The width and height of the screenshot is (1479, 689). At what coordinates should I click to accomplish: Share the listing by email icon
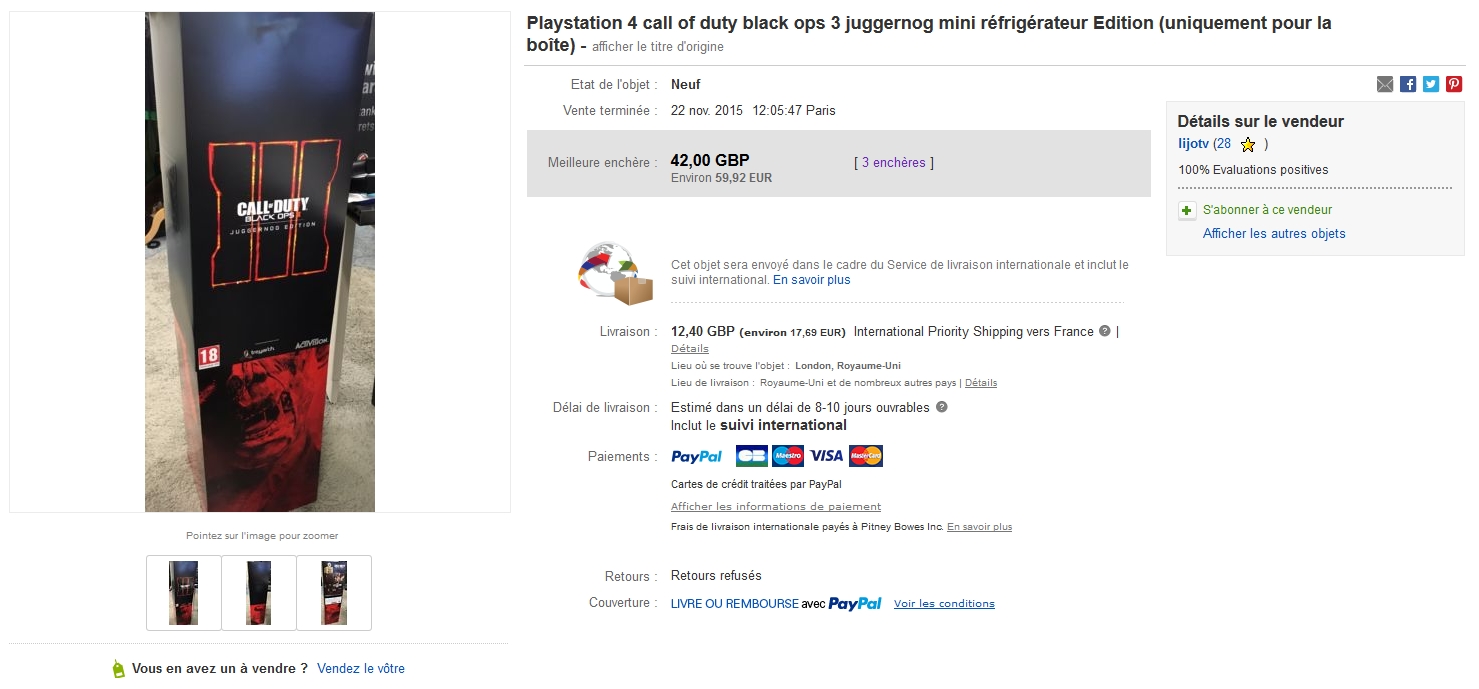(x=1384, y=84)
